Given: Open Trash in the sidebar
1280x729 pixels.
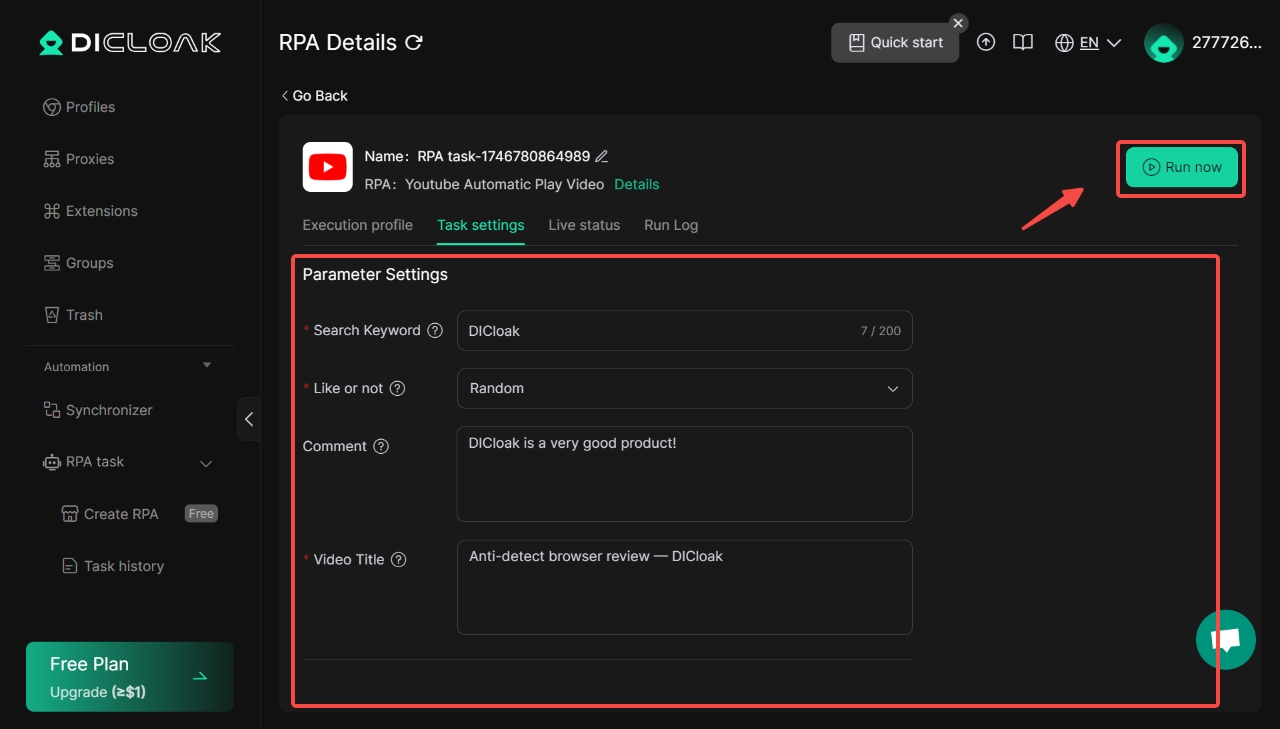Looking at the screenshot, I should pyautogui.click(x=73, y=315).
